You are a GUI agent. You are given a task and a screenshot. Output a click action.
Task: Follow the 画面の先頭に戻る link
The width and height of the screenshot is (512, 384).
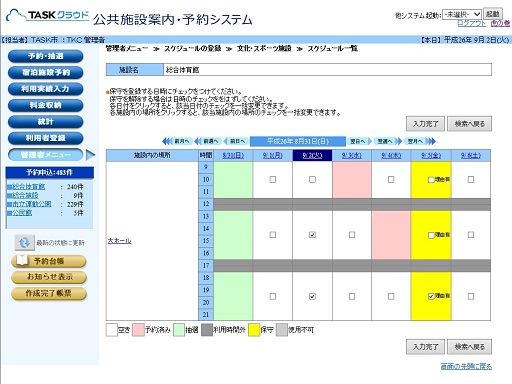point(466,366)
